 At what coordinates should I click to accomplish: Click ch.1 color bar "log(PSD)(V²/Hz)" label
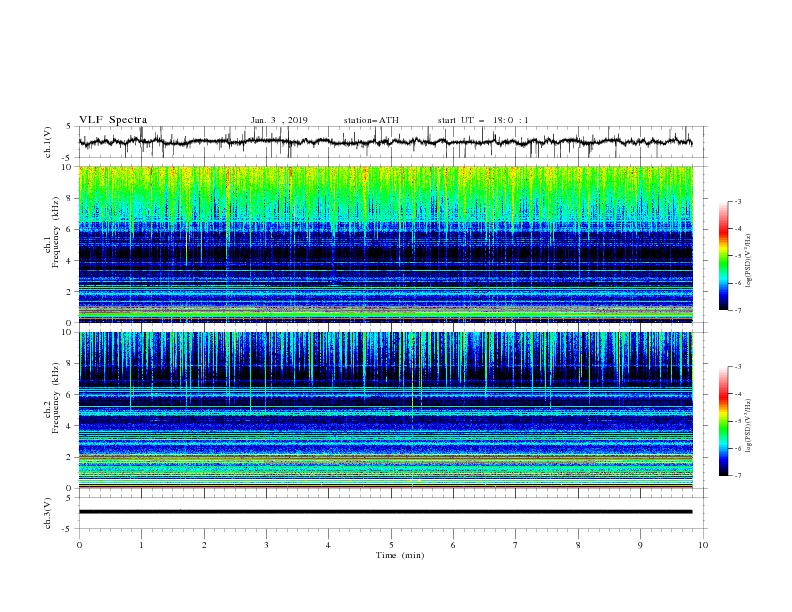point(749,261)
